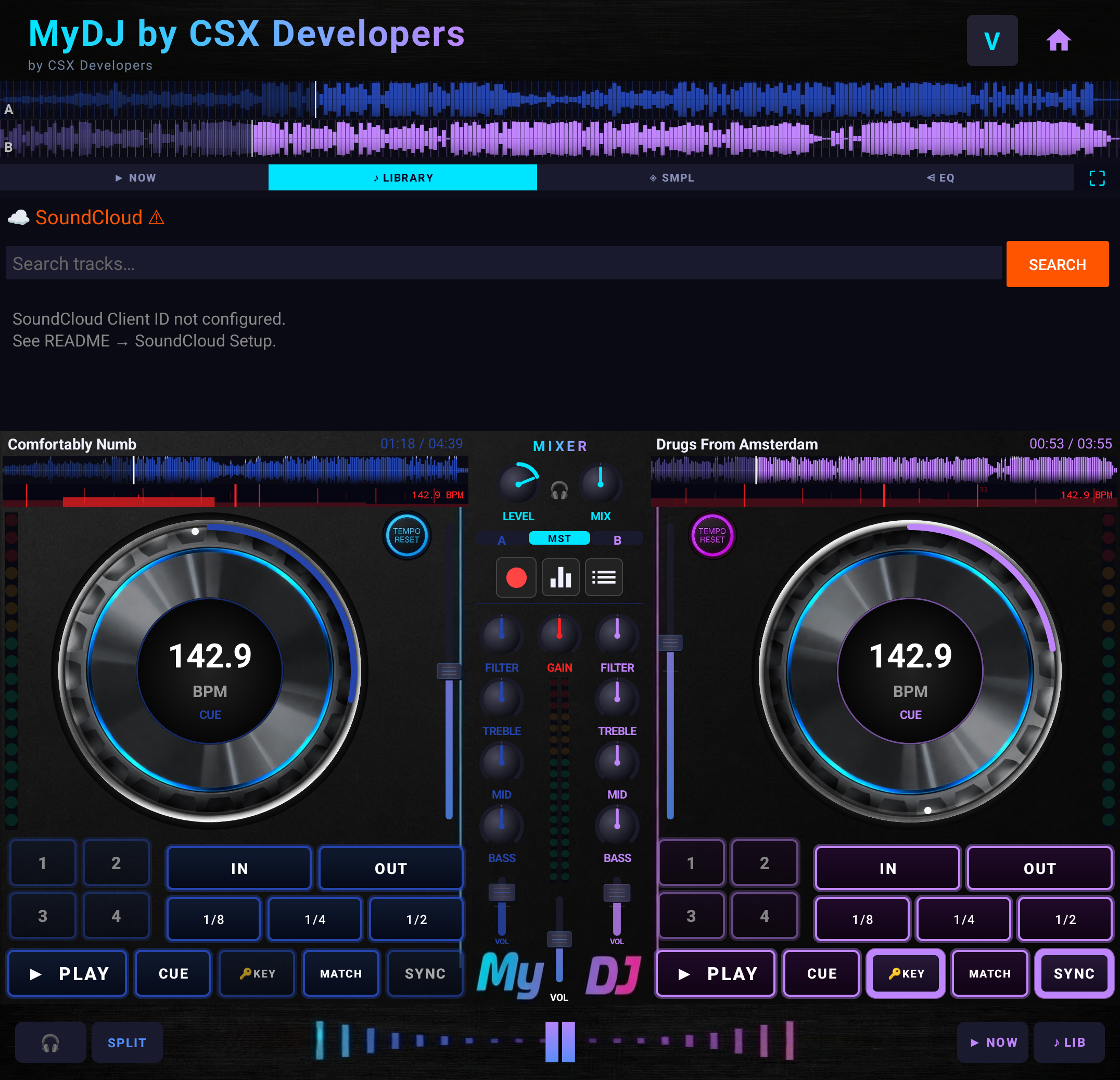Open the V version dropdown in the header
1120x1080 pixels.
click(x=992, y=40)
